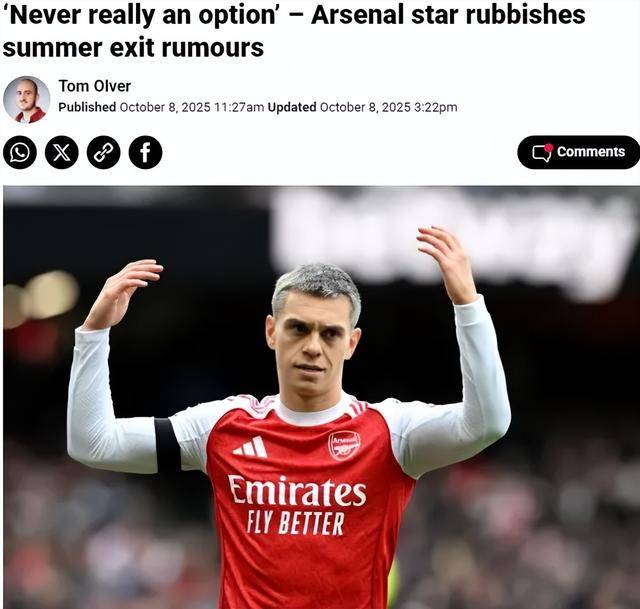Click the Published October 8, 2025 11:27am timestamp

tap(161, 107)
